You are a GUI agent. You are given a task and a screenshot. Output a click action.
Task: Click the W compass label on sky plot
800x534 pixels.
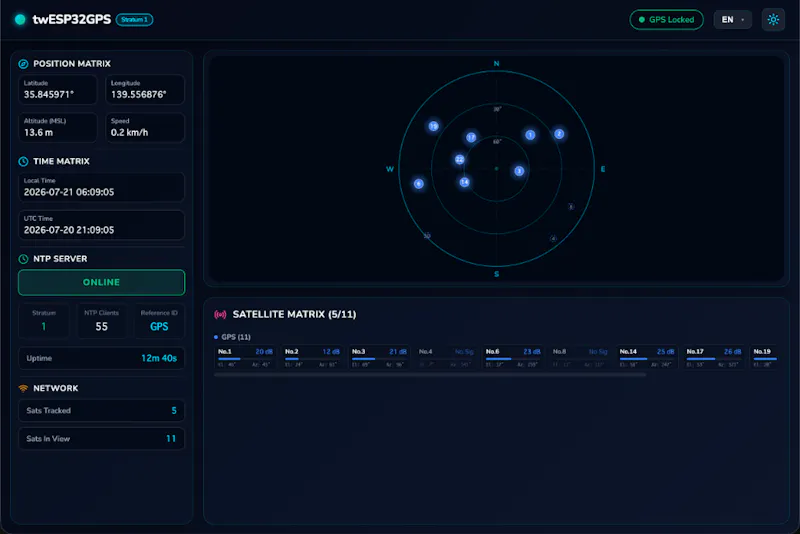click(x=390, y=169)
